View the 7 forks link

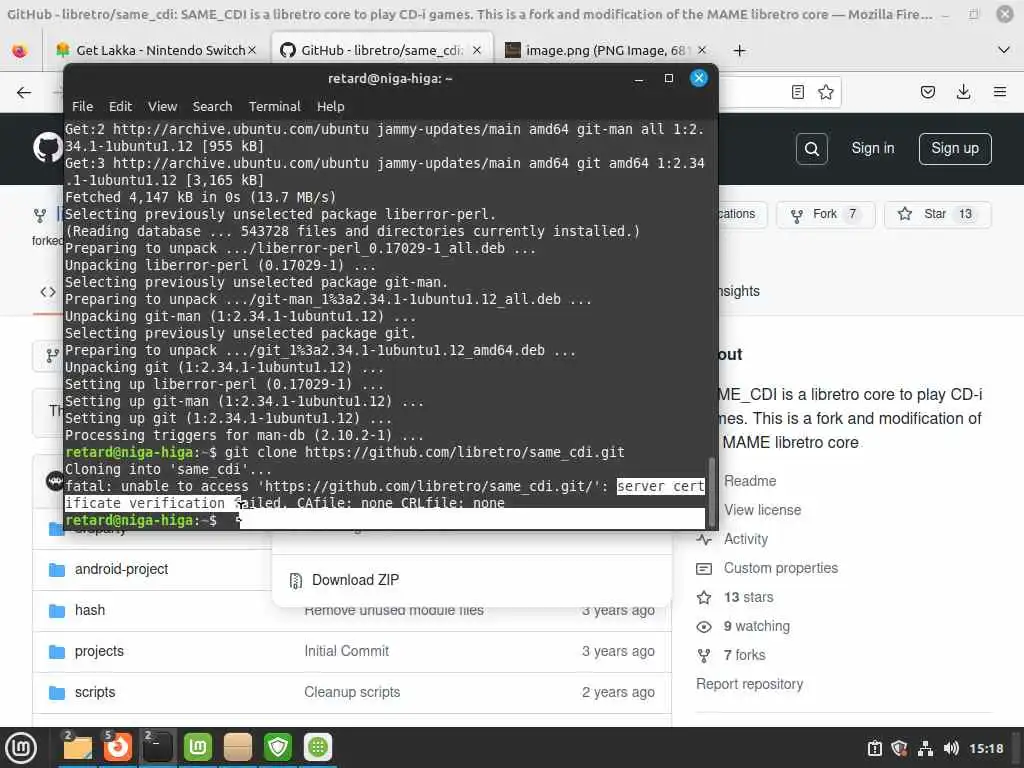click(x=744, y=655)
